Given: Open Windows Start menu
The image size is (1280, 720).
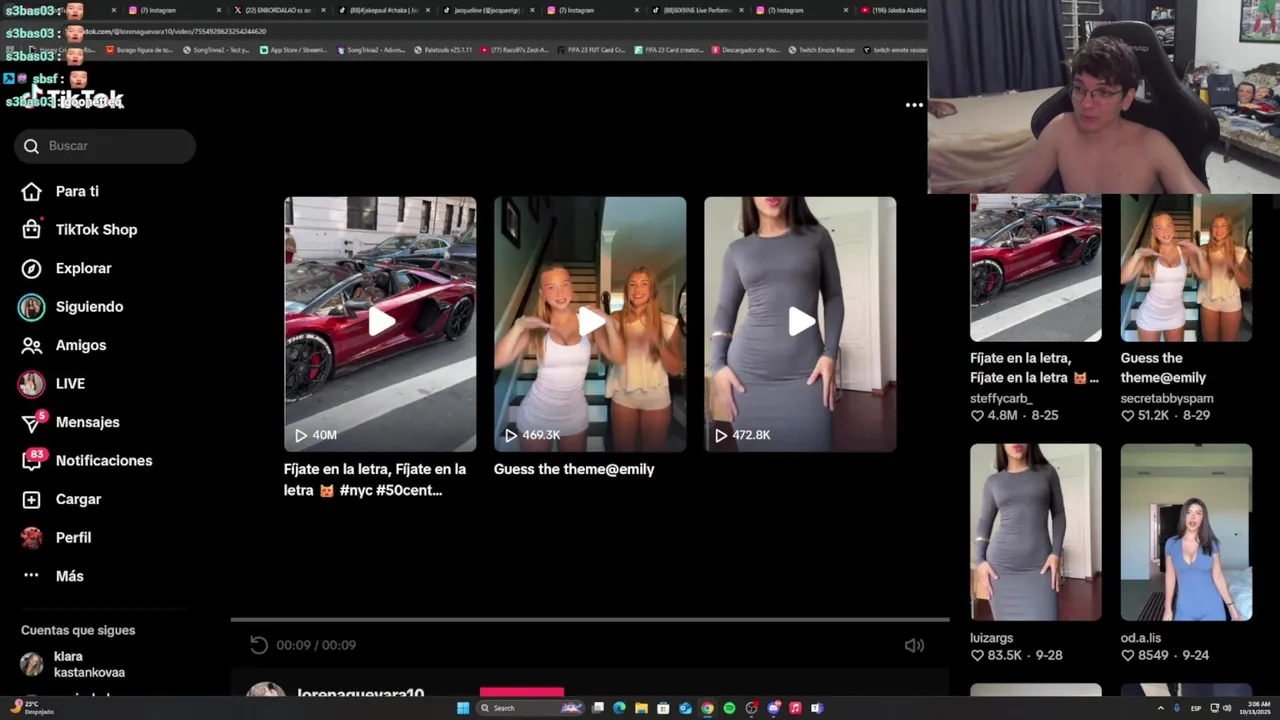Looking at the screenshot, I should pos(463,708).
